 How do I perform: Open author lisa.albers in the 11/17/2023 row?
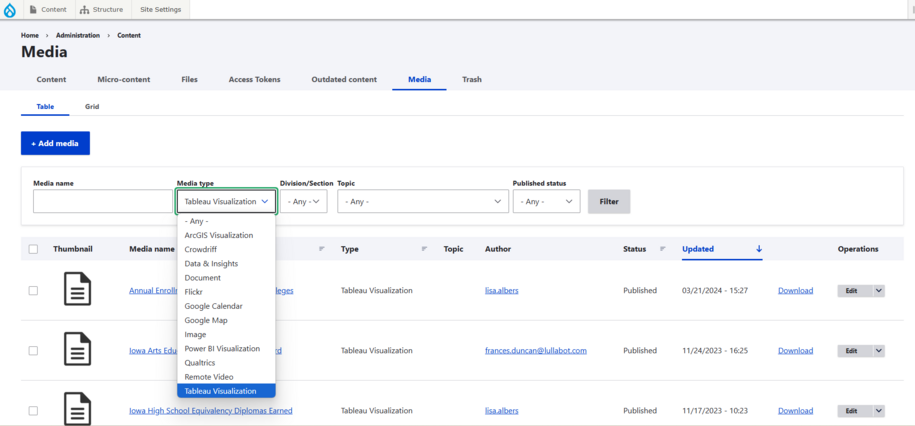(x=501, y=411)
